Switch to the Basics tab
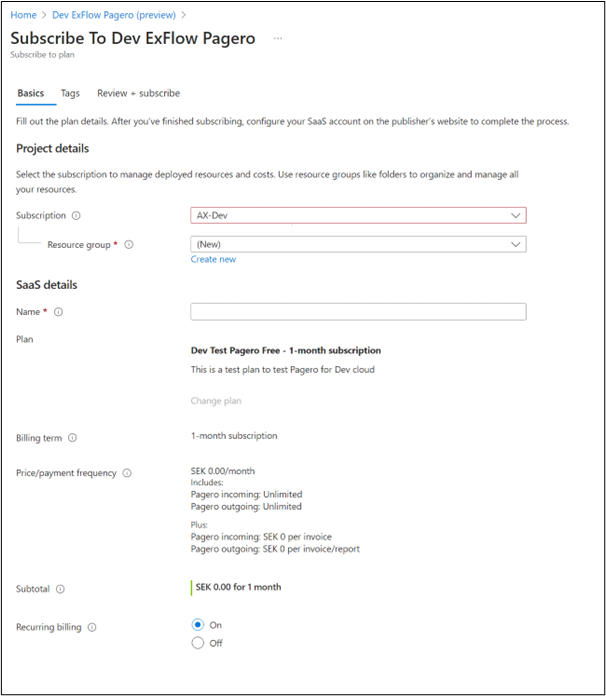This screenshot has width=606, height=696. point(31,93)
